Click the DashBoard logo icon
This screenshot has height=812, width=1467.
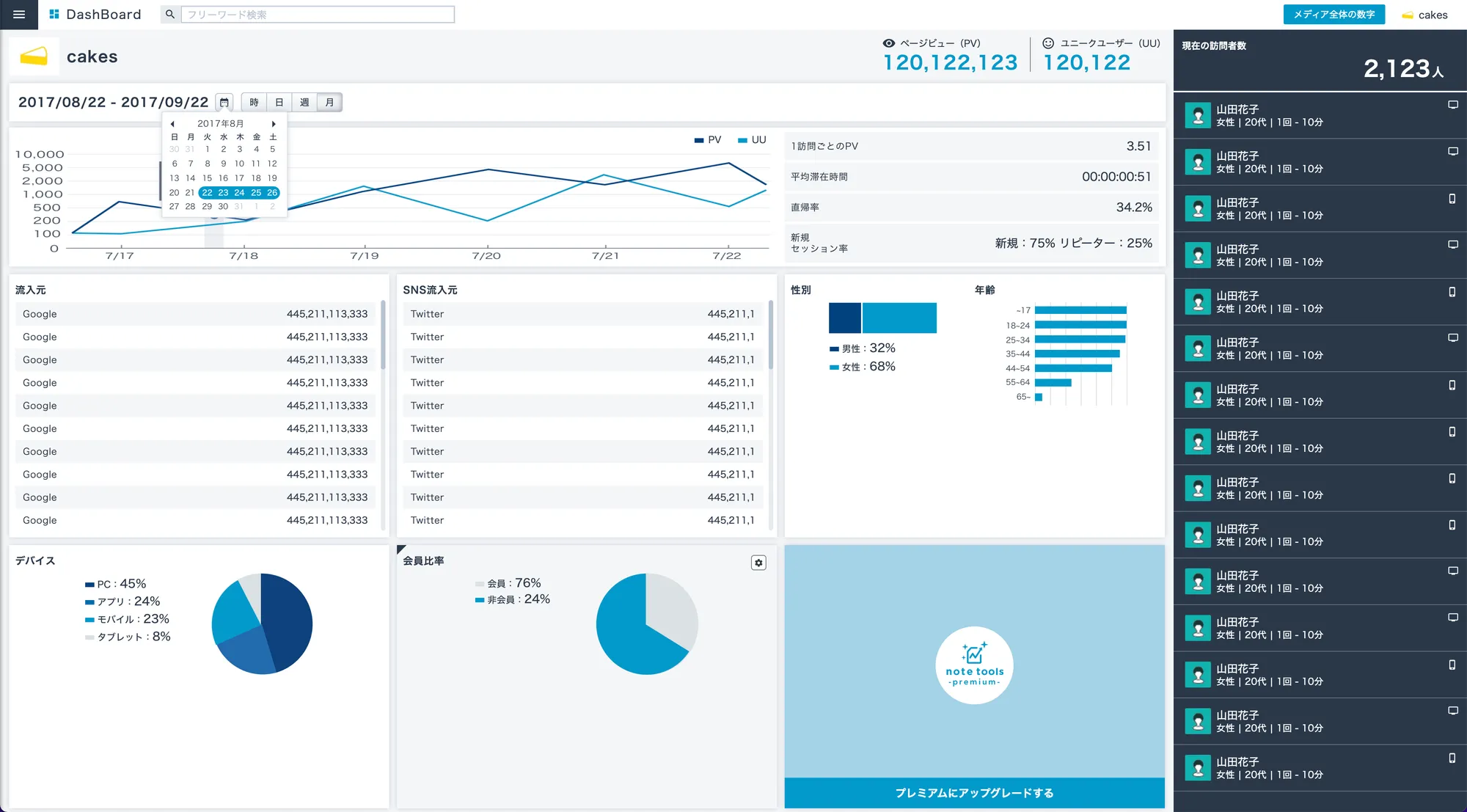tap(54, 15)
